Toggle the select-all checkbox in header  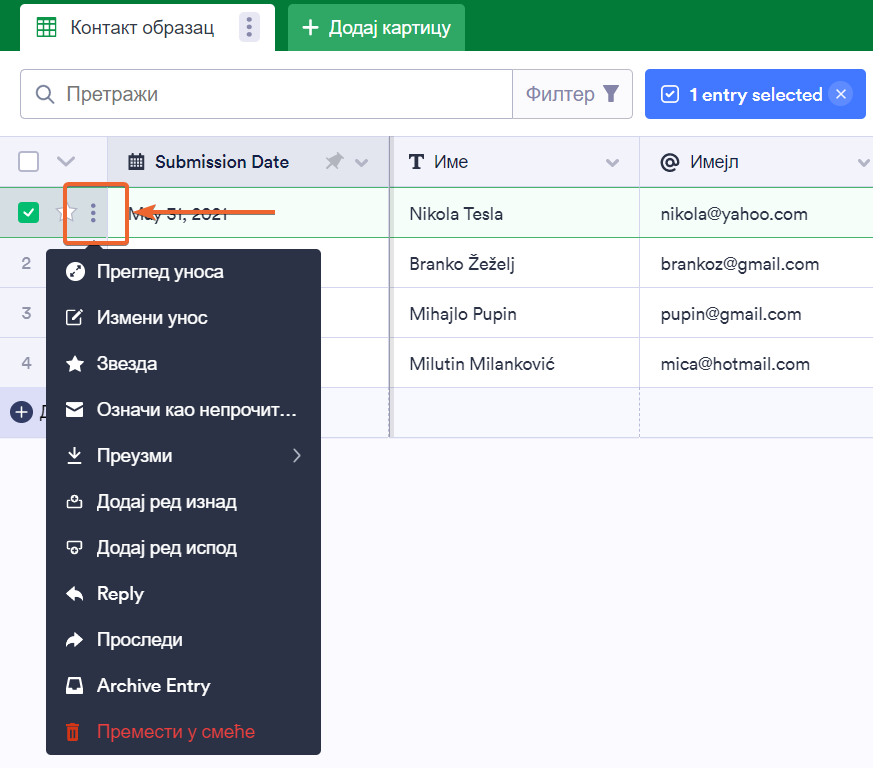pyautogui.click(x=29, y=162)
